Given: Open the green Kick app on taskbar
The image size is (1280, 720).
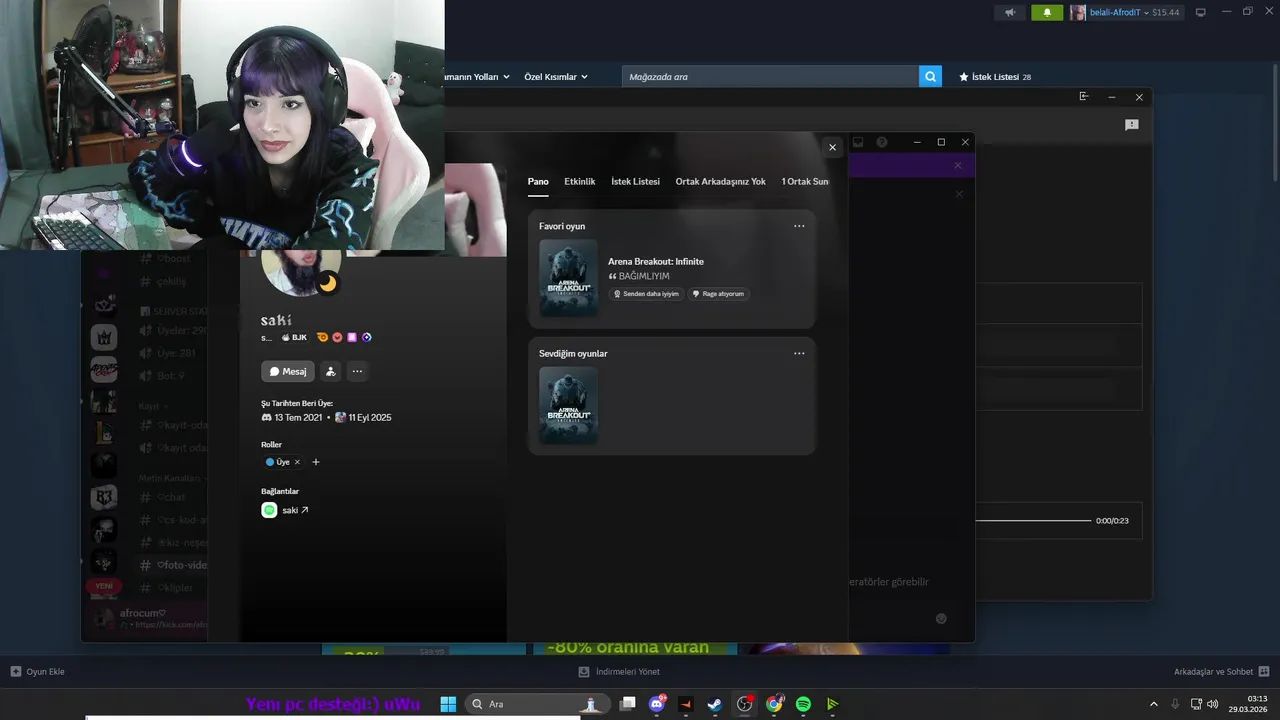Looking at the screenshot, I should click(832, 704).
